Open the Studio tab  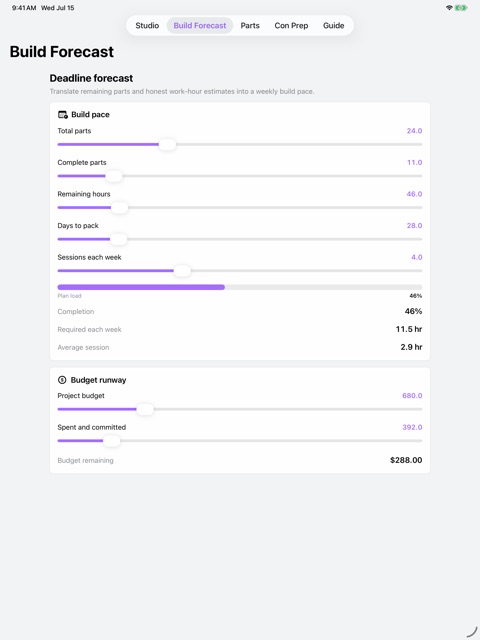coord(147,25)
